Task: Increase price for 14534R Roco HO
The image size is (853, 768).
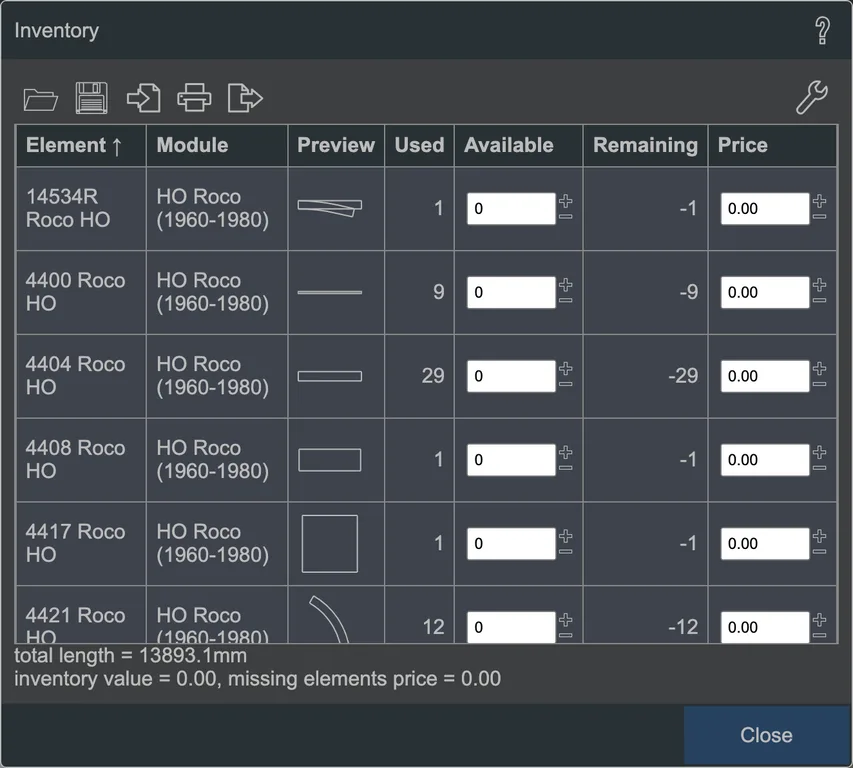Action: [820, 201]
